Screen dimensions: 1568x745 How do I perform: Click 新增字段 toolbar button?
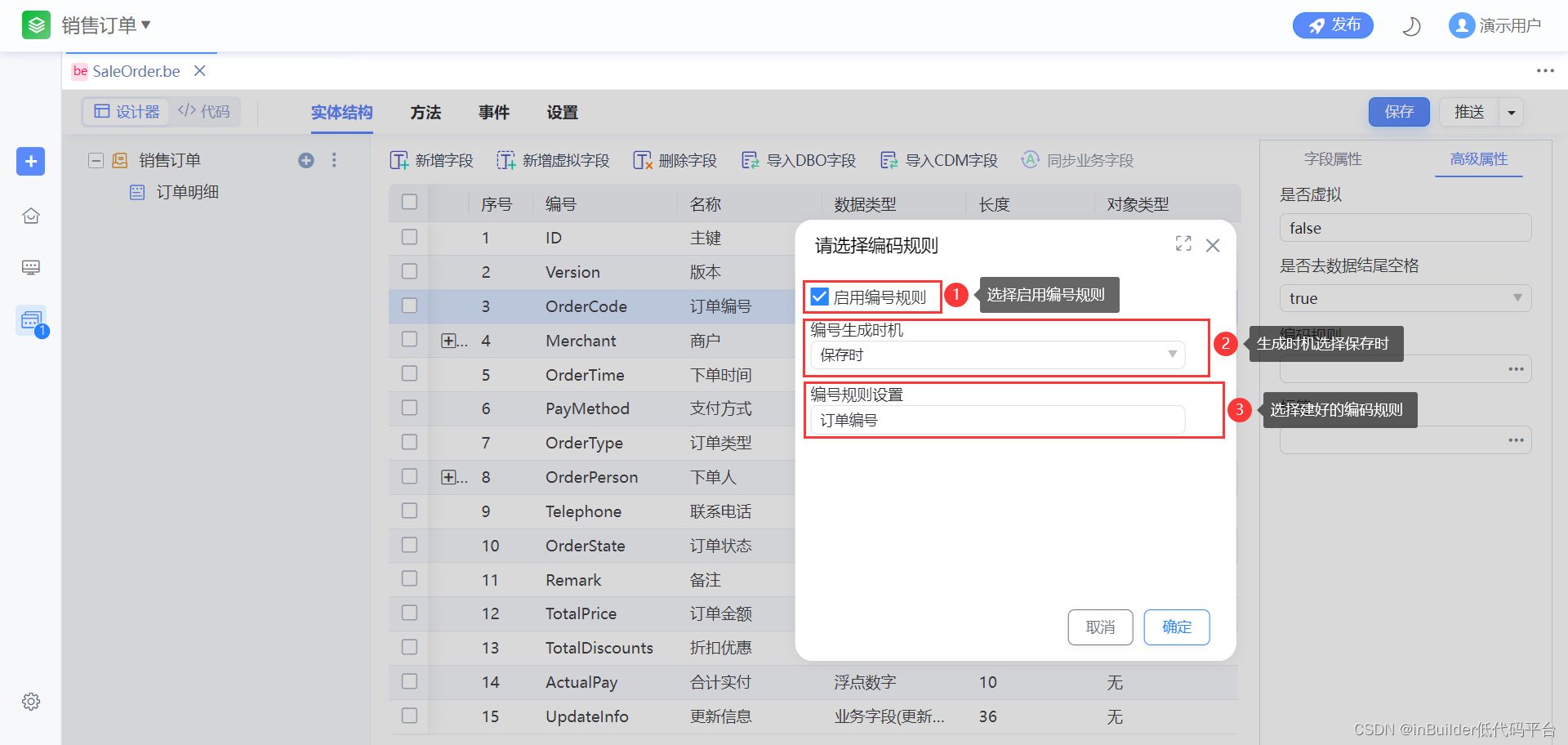pos(432,161)
